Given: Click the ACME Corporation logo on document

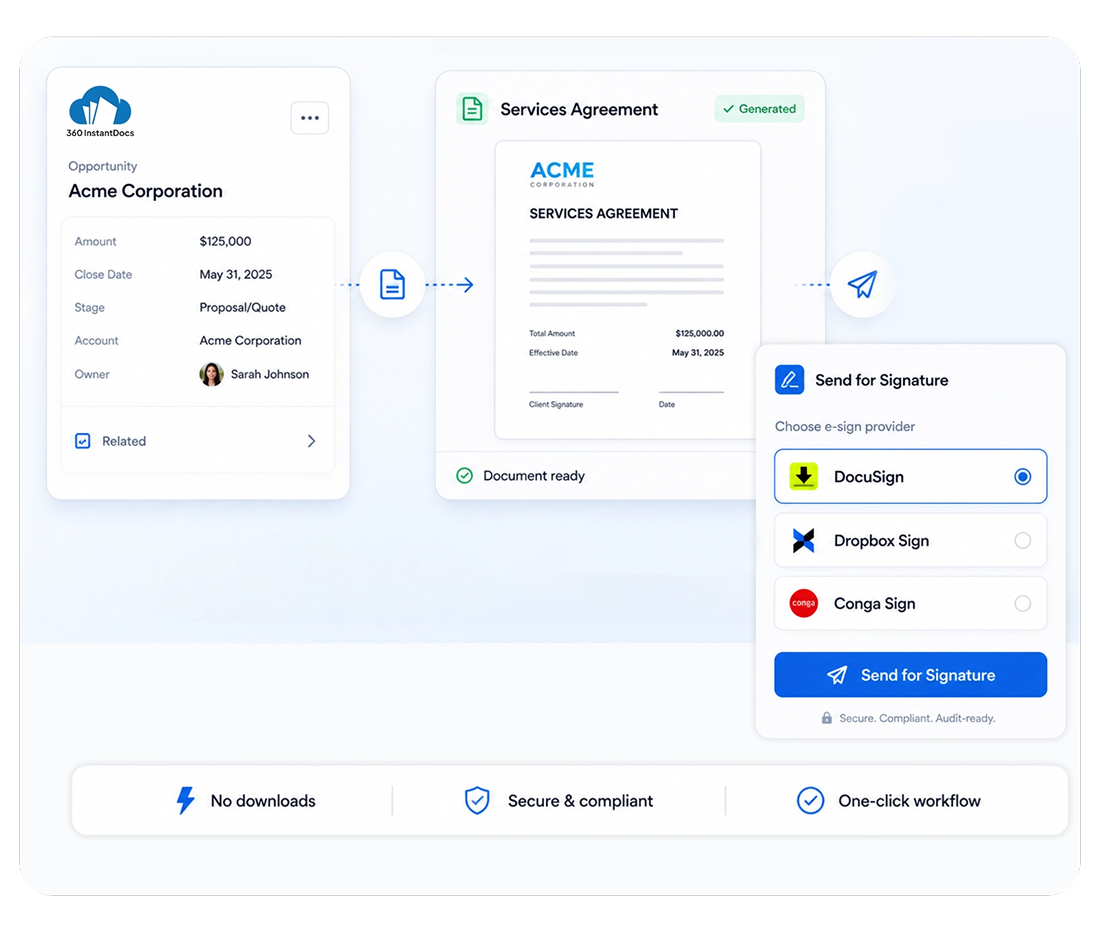Looking at the screenshot, I should [x=562, y=174].
